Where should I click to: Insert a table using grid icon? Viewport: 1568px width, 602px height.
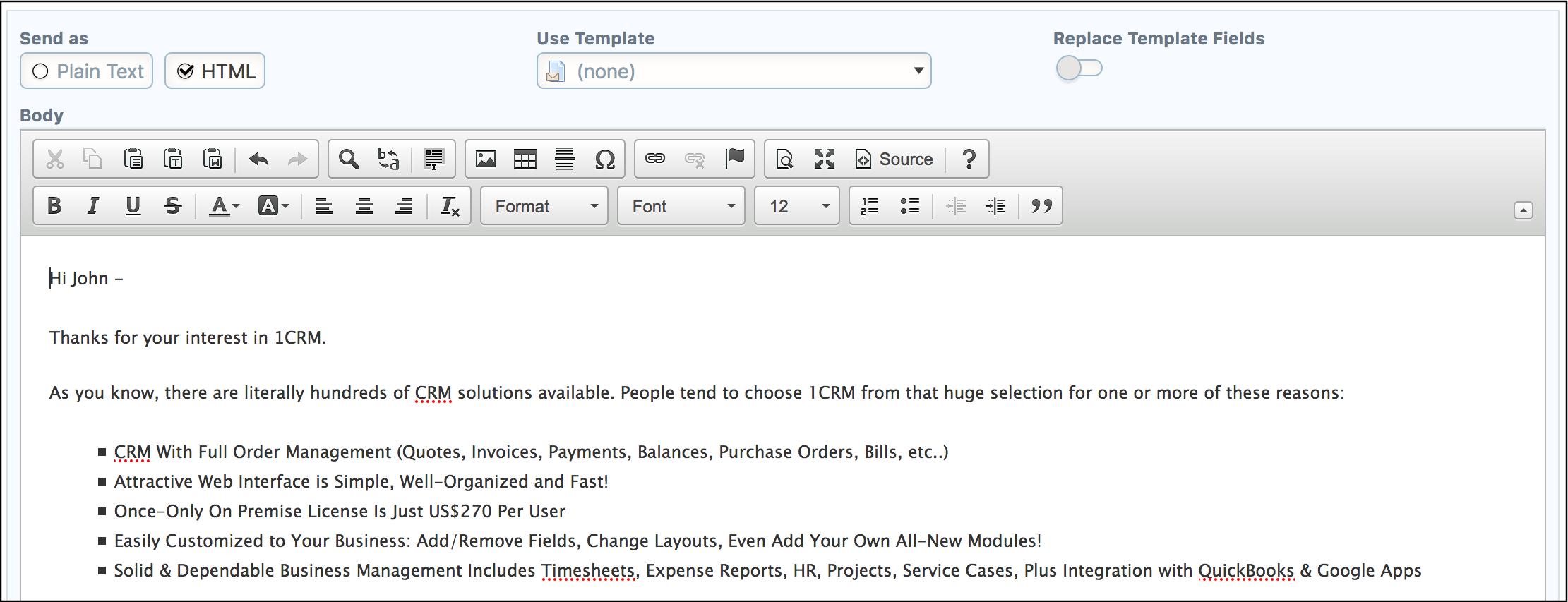coord(525,159)
